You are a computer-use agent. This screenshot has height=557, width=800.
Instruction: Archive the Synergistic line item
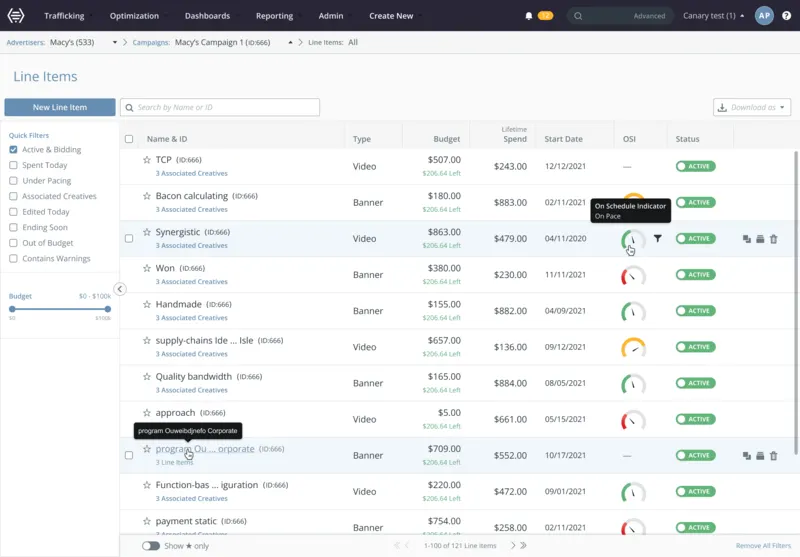coord(760,239)
